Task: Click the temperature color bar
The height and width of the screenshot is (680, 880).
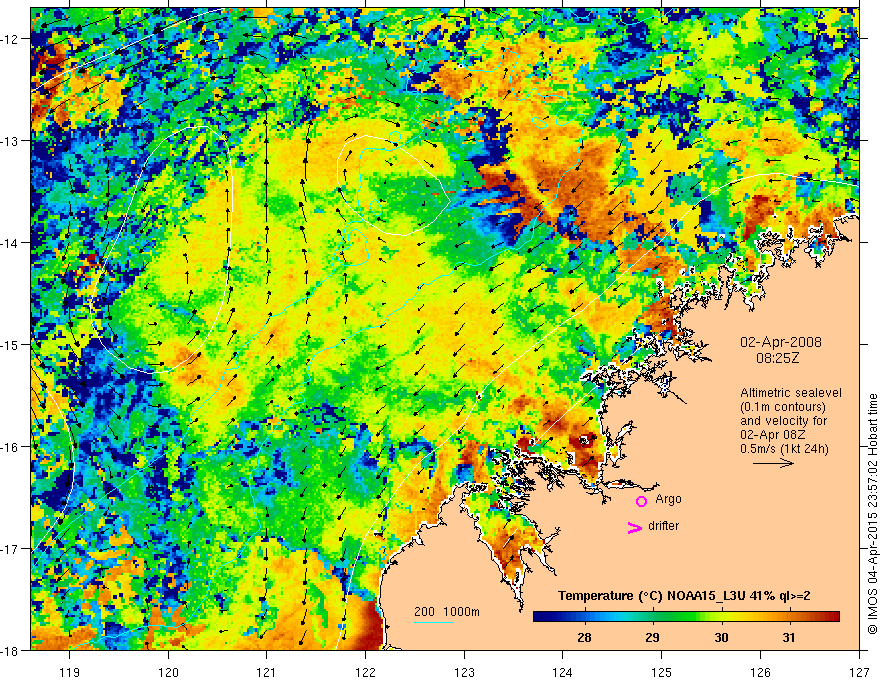Action: tap(686, 617)
